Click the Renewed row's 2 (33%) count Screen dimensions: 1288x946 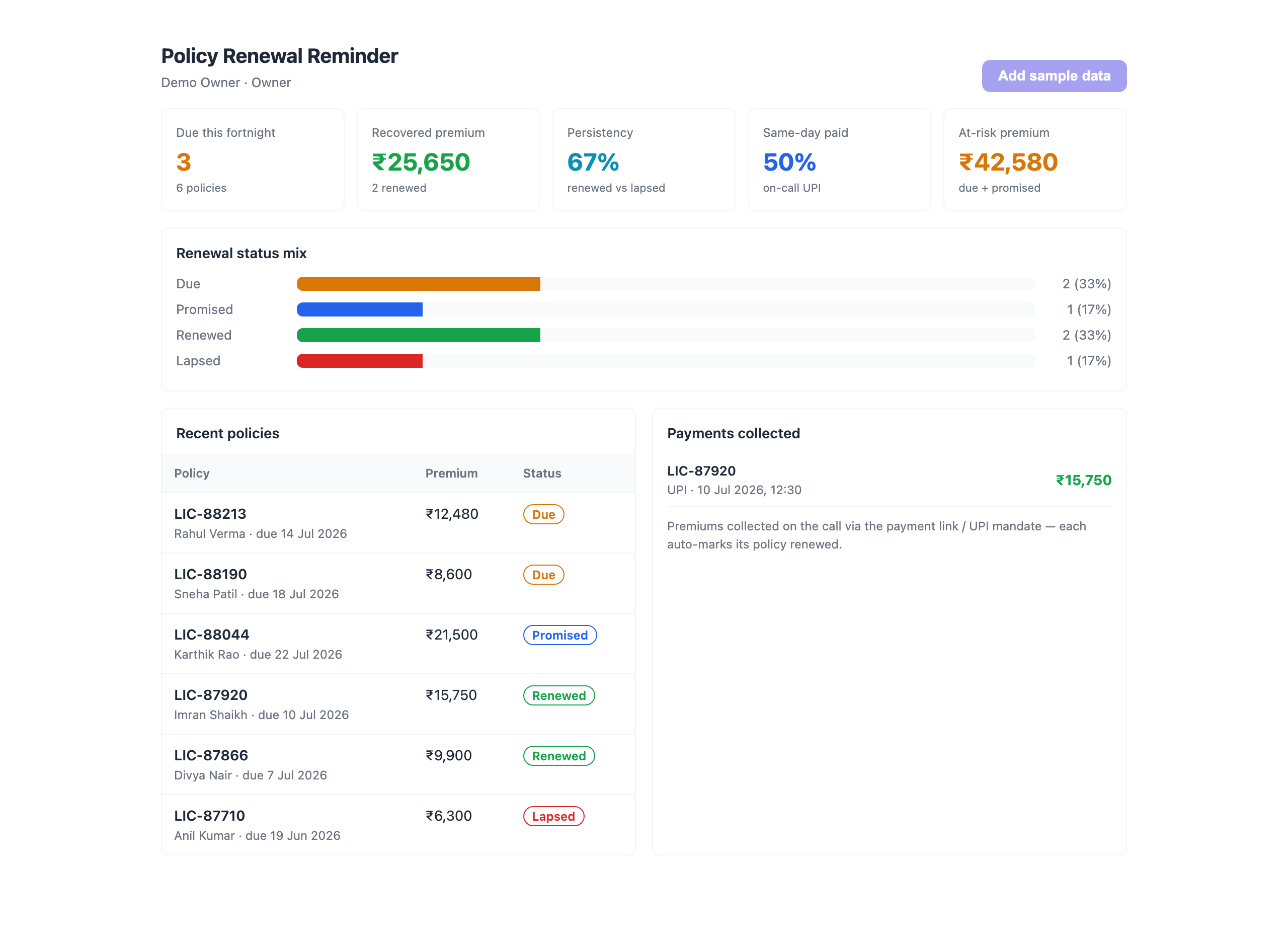1087,335
